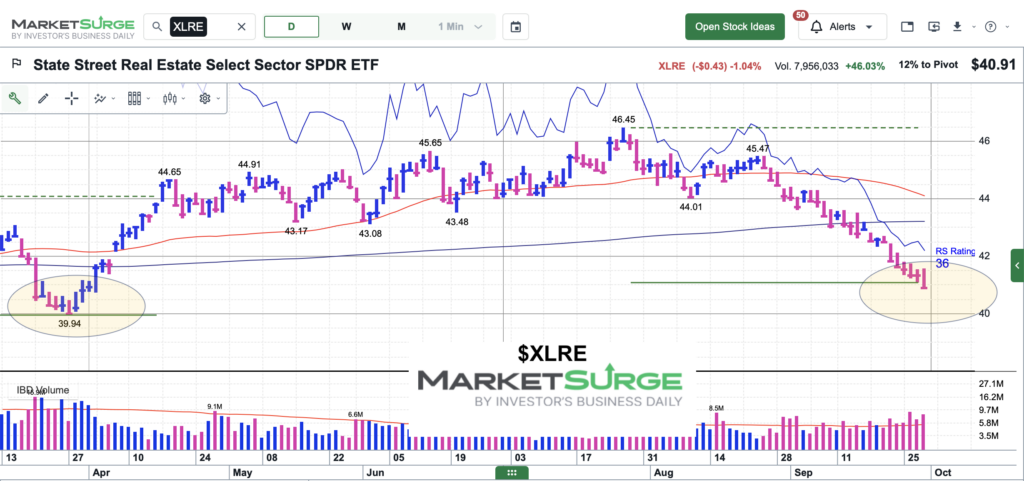Image resolution: width=1024 pixels, height=481 pixels.
Task: Click the download icon
Action: [957, 27]
